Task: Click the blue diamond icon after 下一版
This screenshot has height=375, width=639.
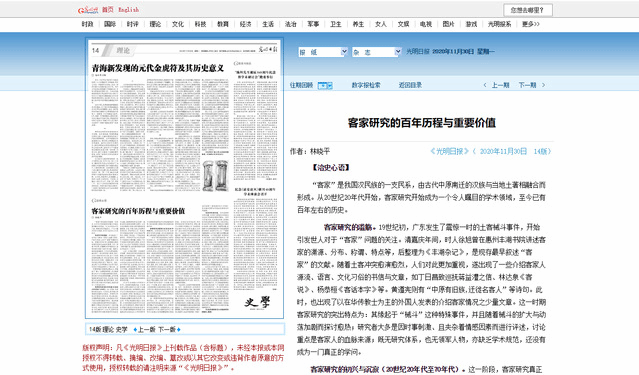Action: tap(178, 329)
